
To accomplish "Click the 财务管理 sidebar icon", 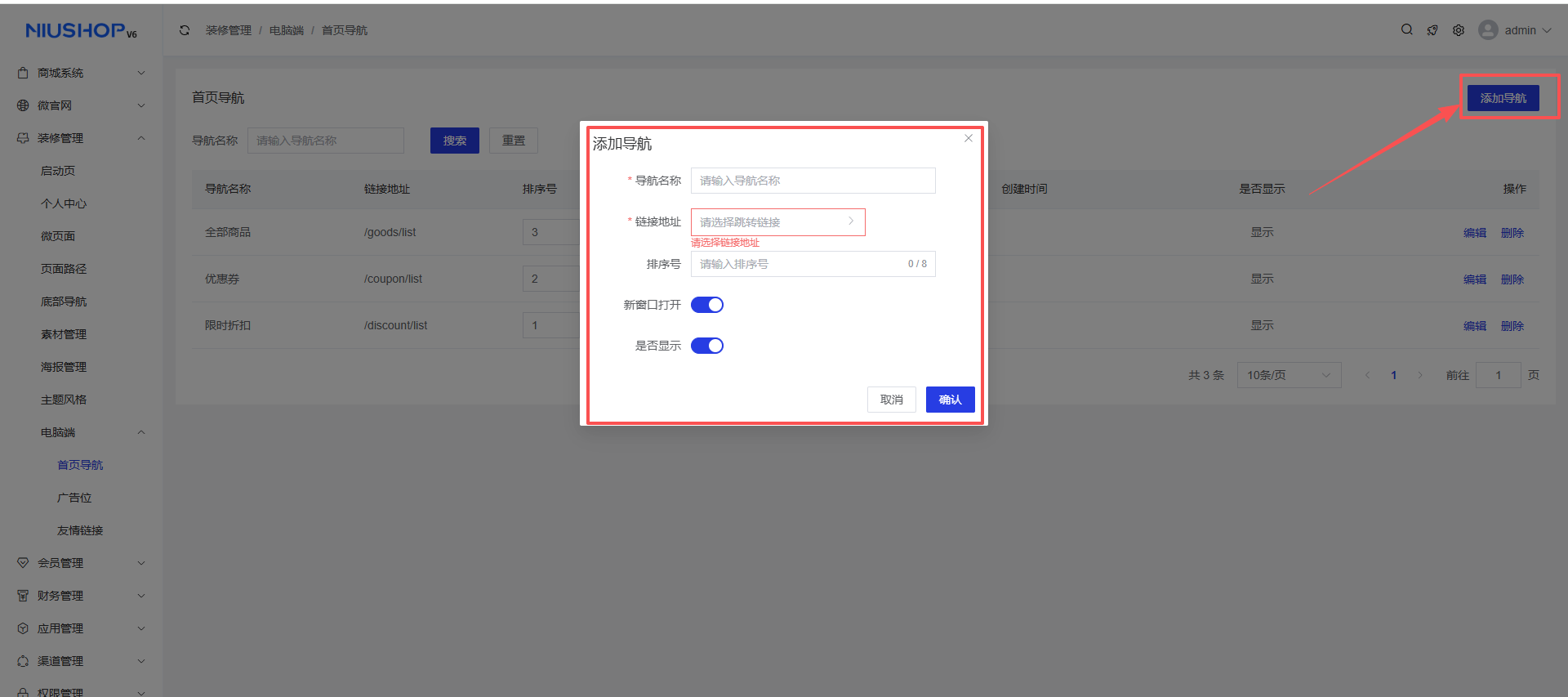I will click(x=23, y=596).
